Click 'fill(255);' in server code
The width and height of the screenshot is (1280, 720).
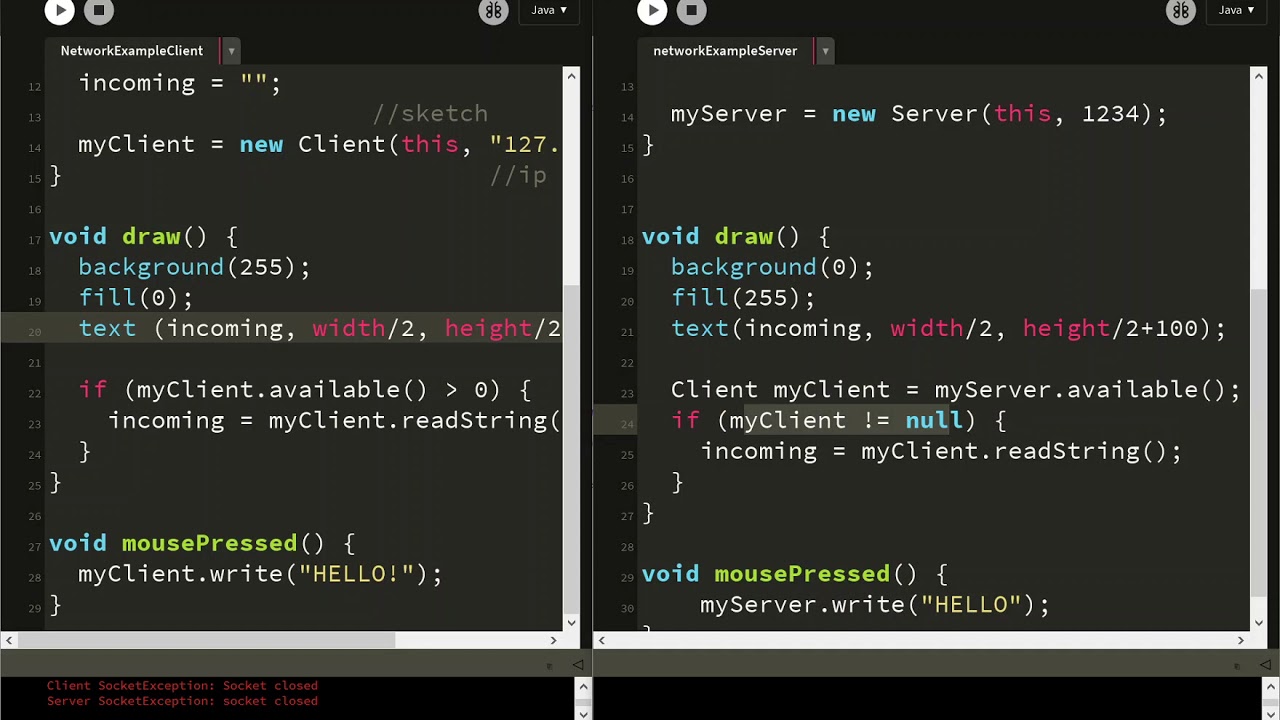click(x=743, y=298)
